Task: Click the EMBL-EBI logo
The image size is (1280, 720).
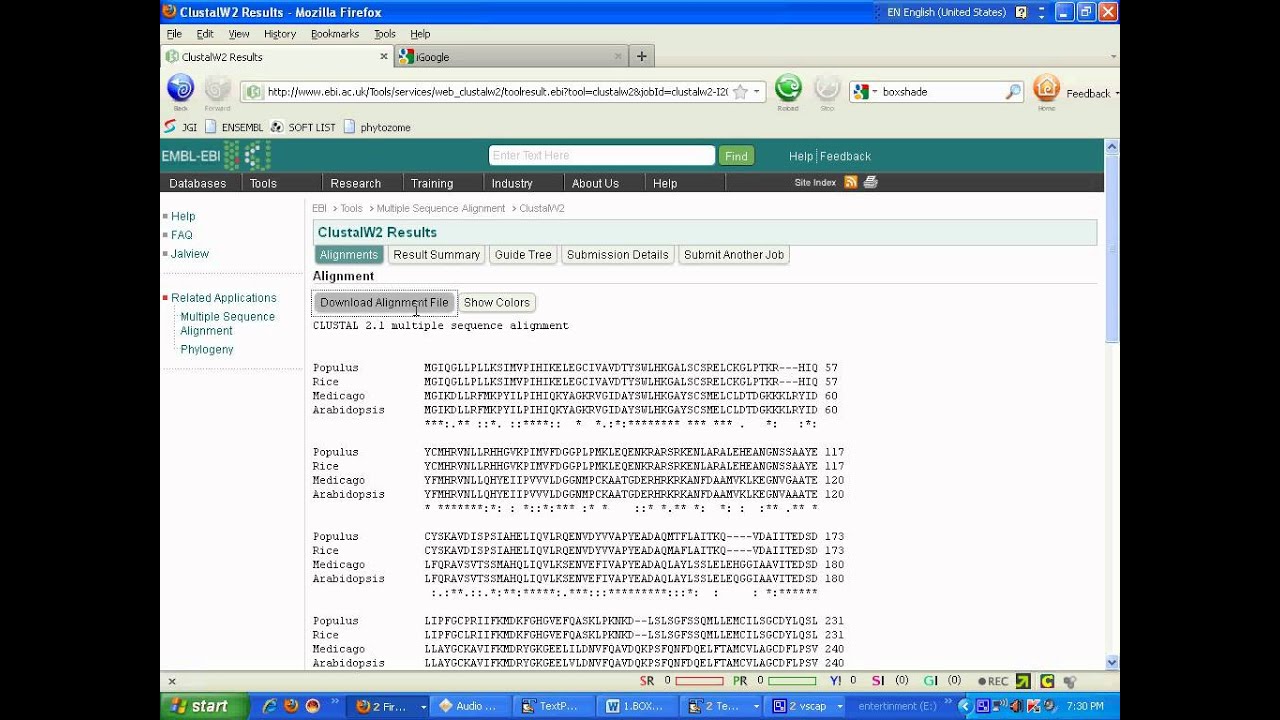Action: (216, 156)
